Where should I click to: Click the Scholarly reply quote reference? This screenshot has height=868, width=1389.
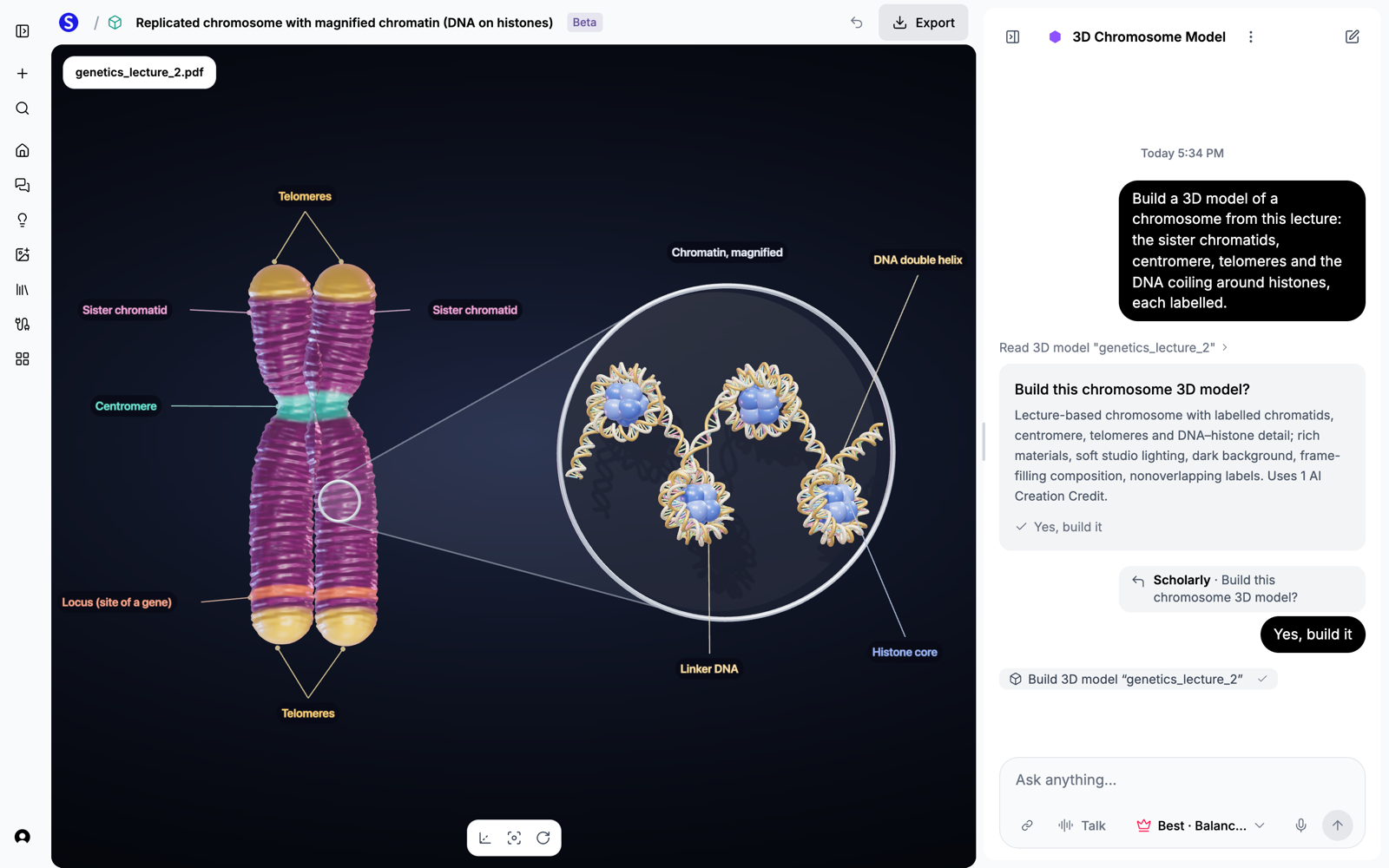point(1241,589)
